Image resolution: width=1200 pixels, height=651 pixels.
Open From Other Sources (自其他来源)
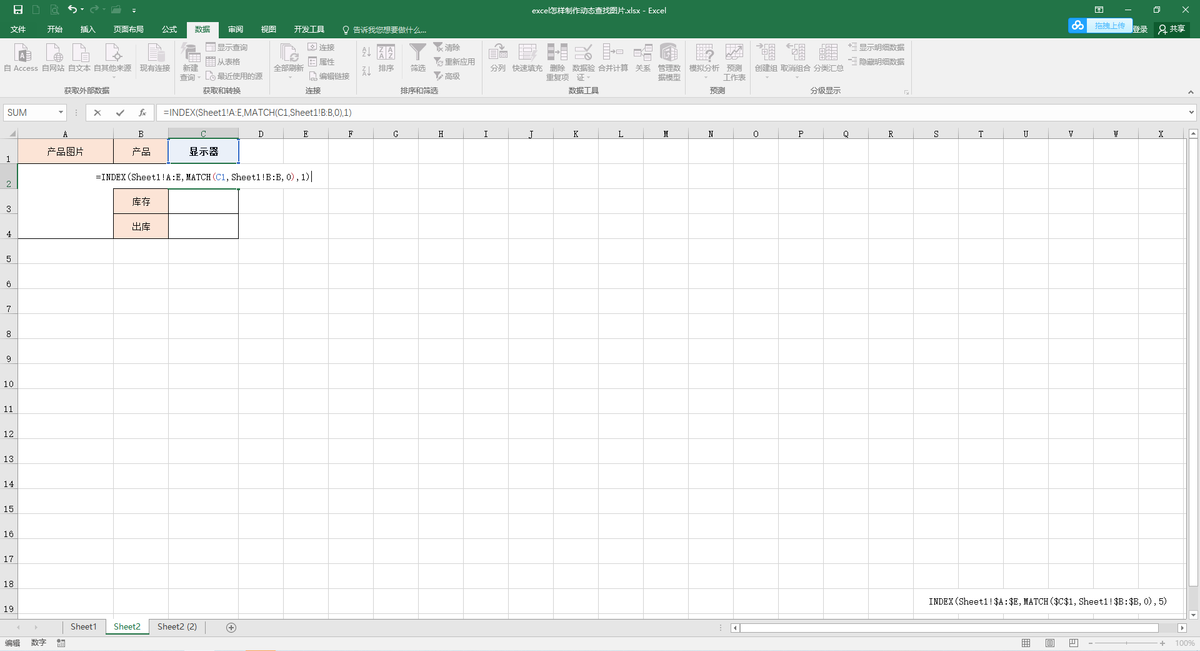pyautogui.click(x=112, y=60)
